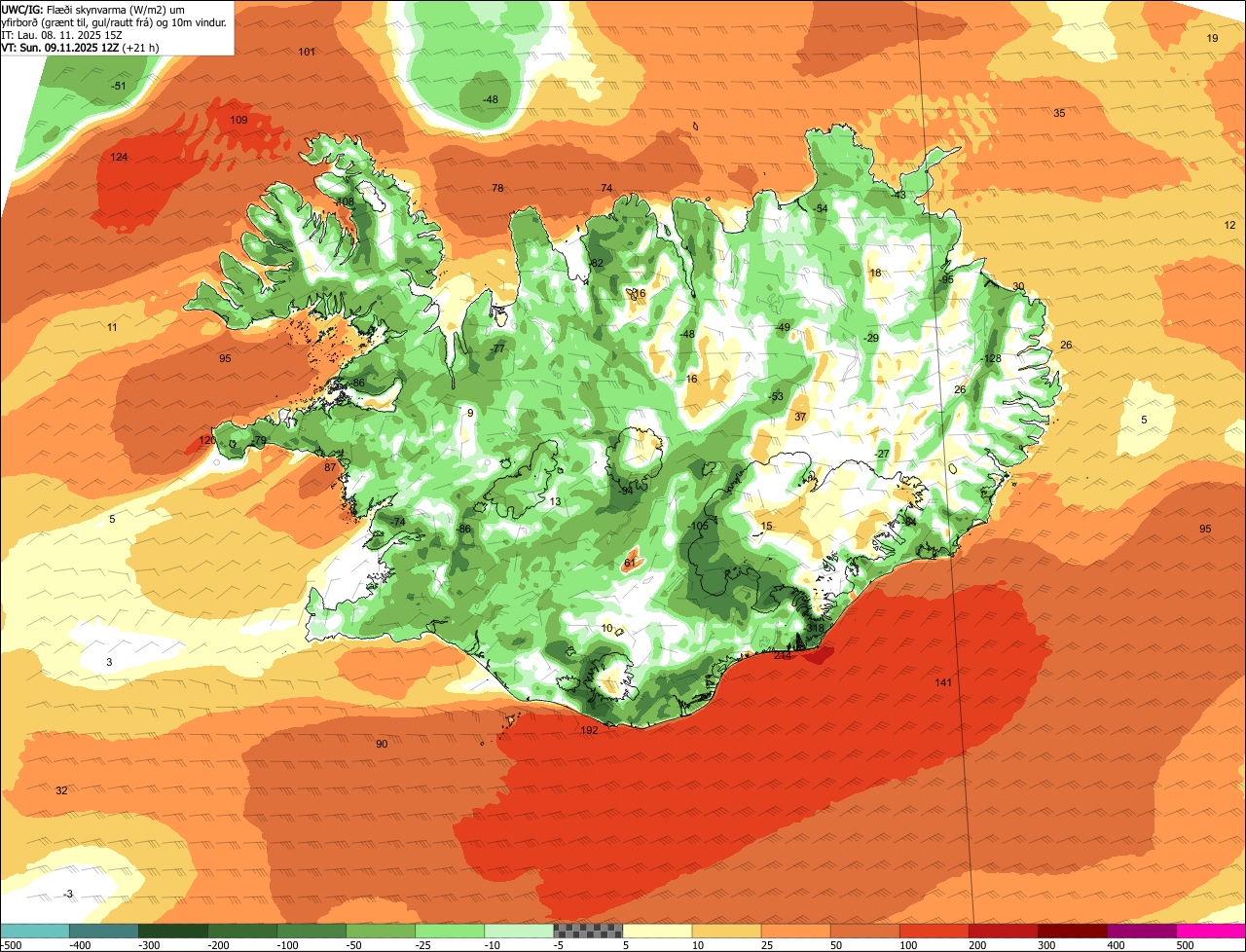Click the '500' legend scale label
The image size is (1246, 952).
[x=1185, y=945]
